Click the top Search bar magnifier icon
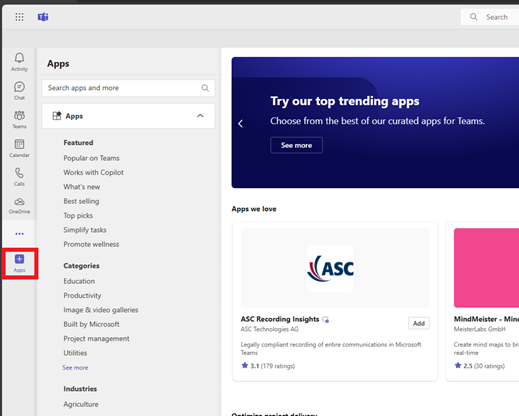 coord(473,17)
